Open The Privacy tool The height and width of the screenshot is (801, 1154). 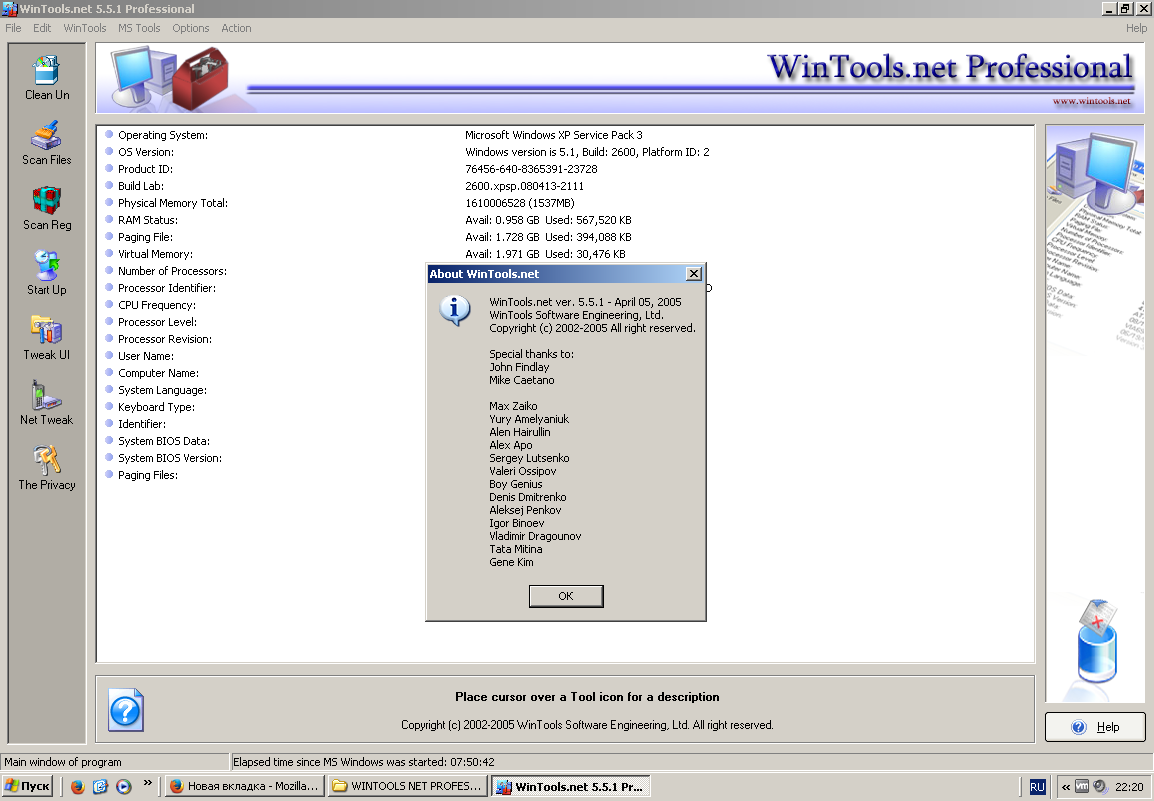click(47, 467)
